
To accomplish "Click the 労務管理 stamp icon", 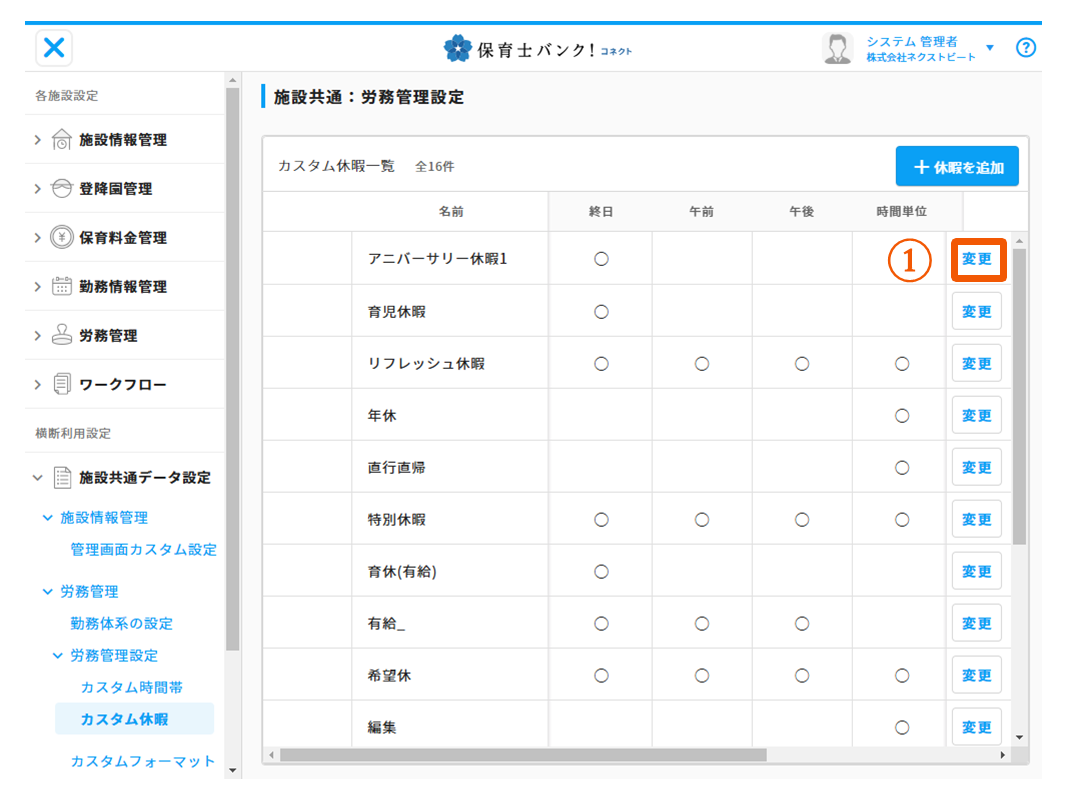I will (x=61, y=336).
